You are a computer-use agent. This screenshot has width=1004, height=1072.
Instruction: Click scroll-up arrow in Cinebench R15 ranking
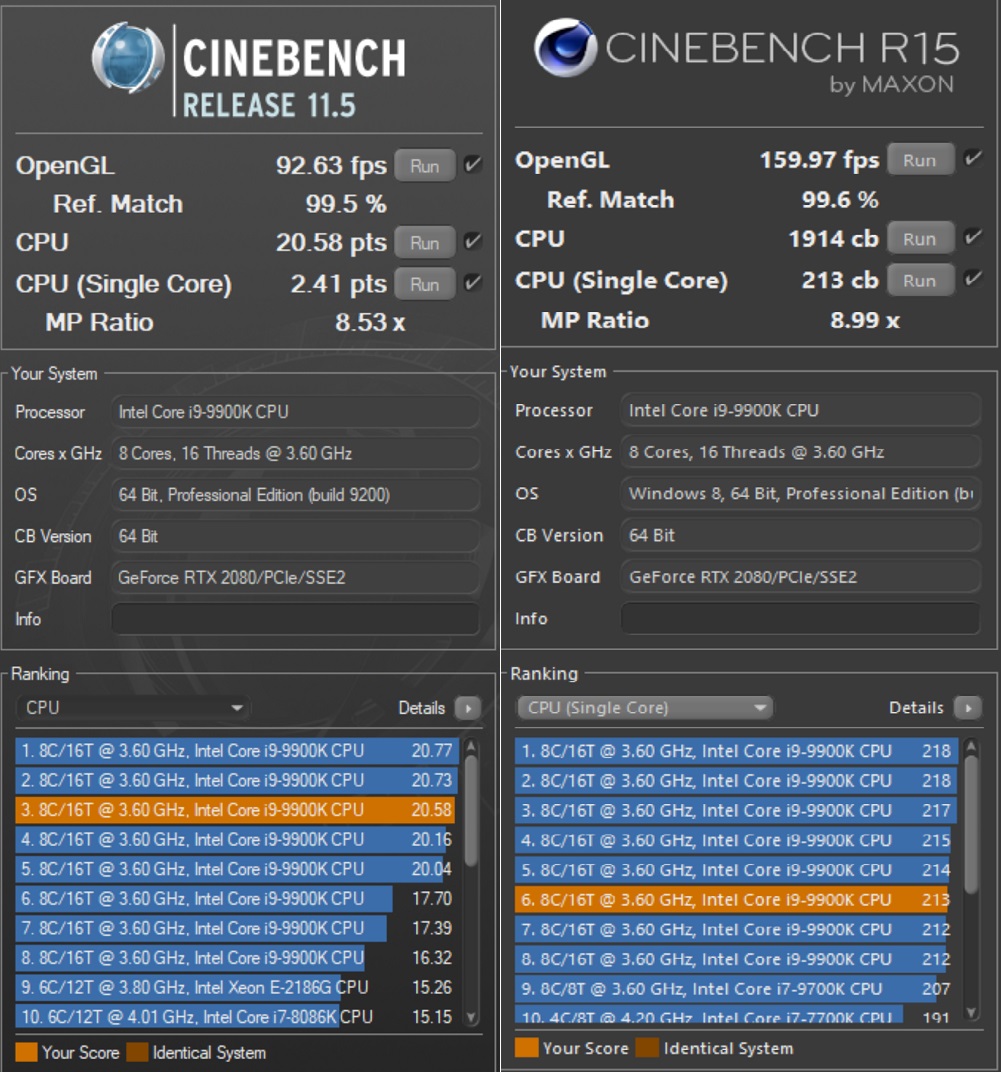[970, 747]
